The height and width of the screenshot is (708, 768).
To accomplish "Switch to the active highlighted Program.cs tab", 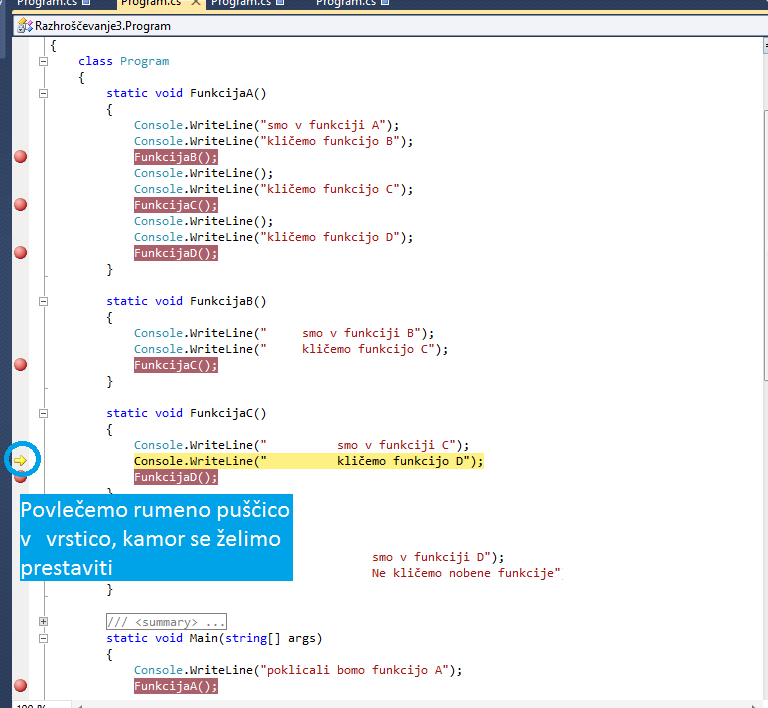I will tap(150, 4).
